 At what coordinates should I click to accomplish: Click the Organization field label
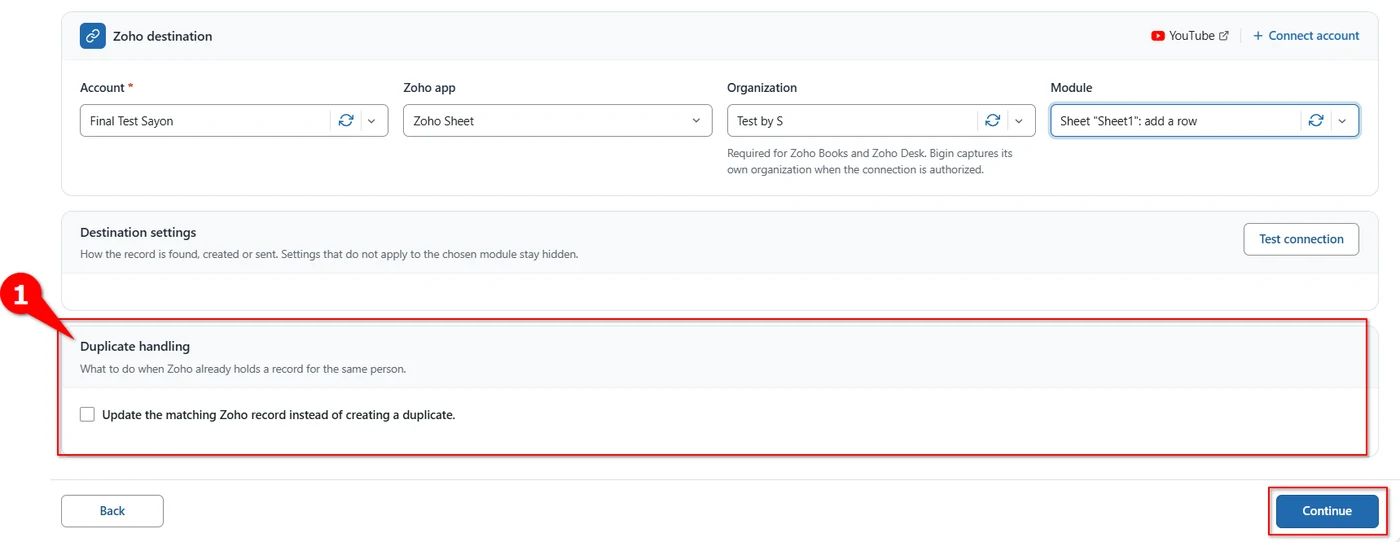coord(762,88)
